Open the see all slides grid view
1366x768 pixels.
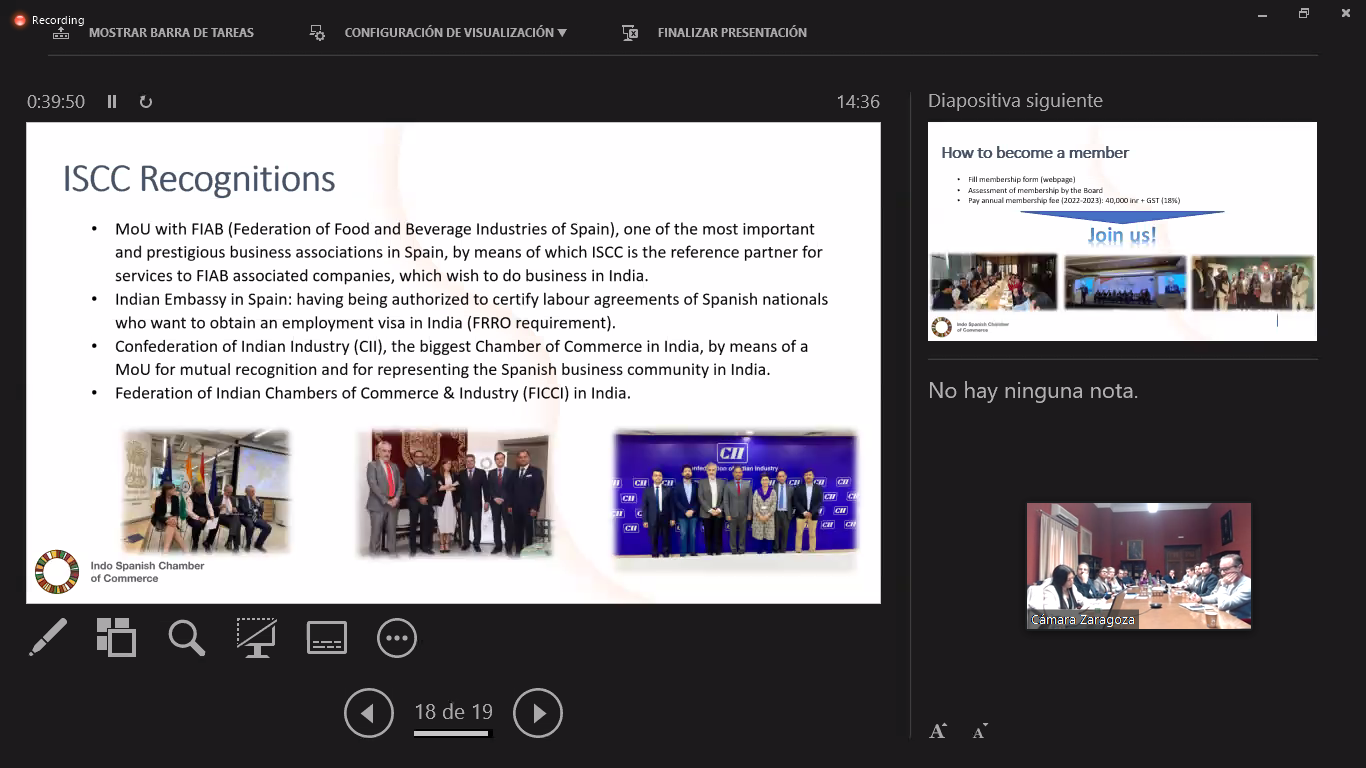pyautogui.click(x=116, y=638)
